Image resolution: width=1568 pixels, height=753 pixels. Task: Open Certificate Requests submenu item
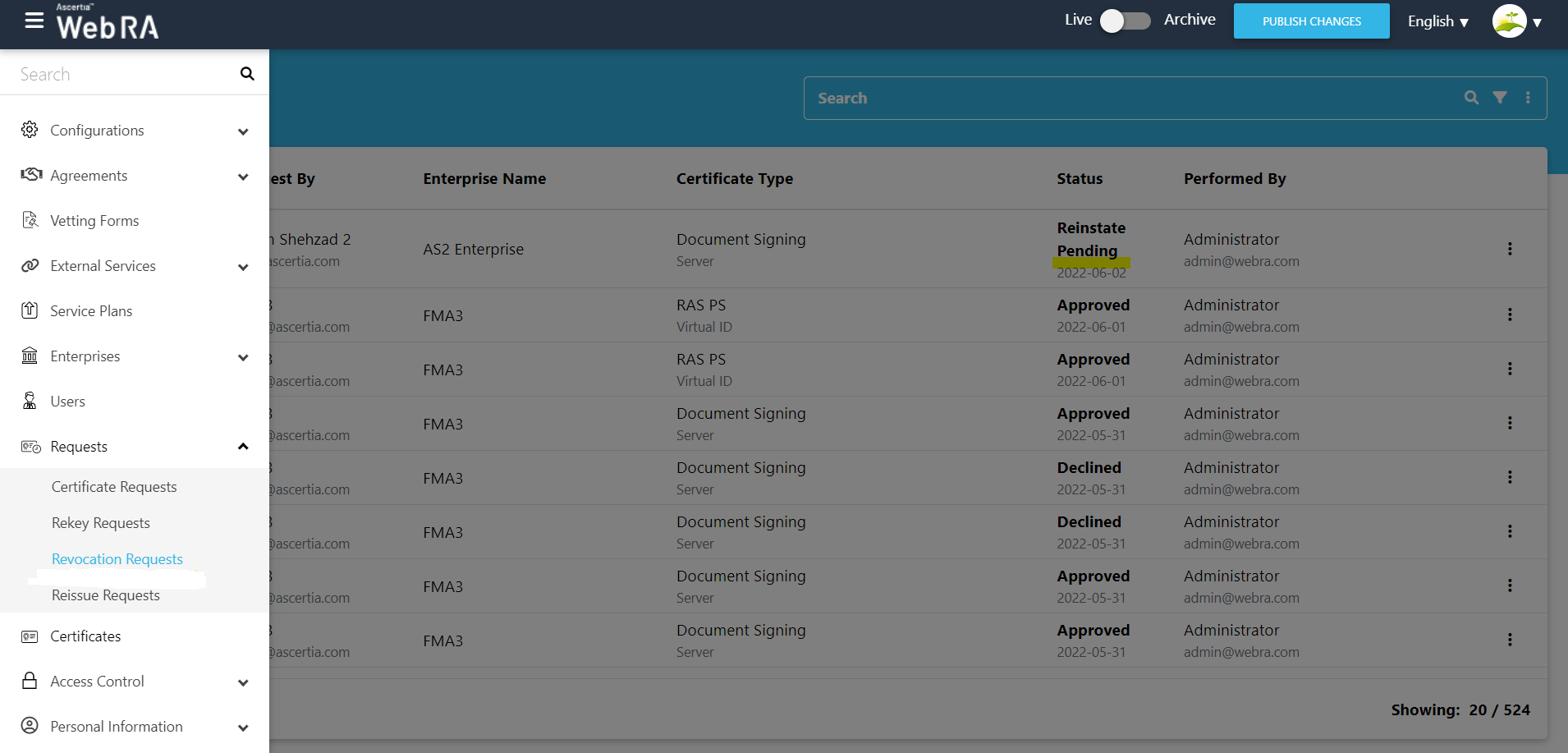pyautogui.click(x=114, y=487)
